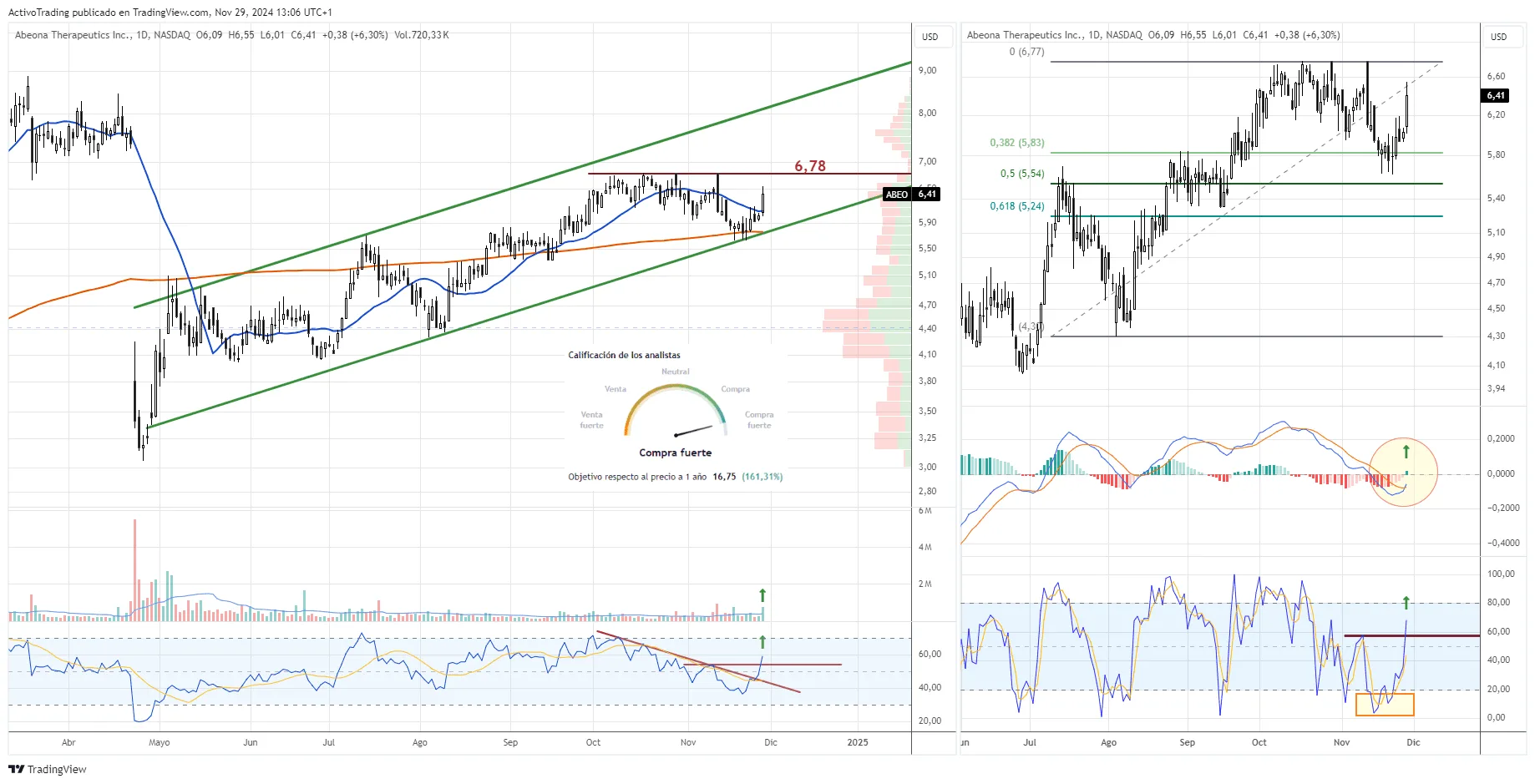Click the right chart title Abeona Therapeutics Inc.
Image resolution: width=1535 pixels, height=784 pixels.
click(1026, 35)
